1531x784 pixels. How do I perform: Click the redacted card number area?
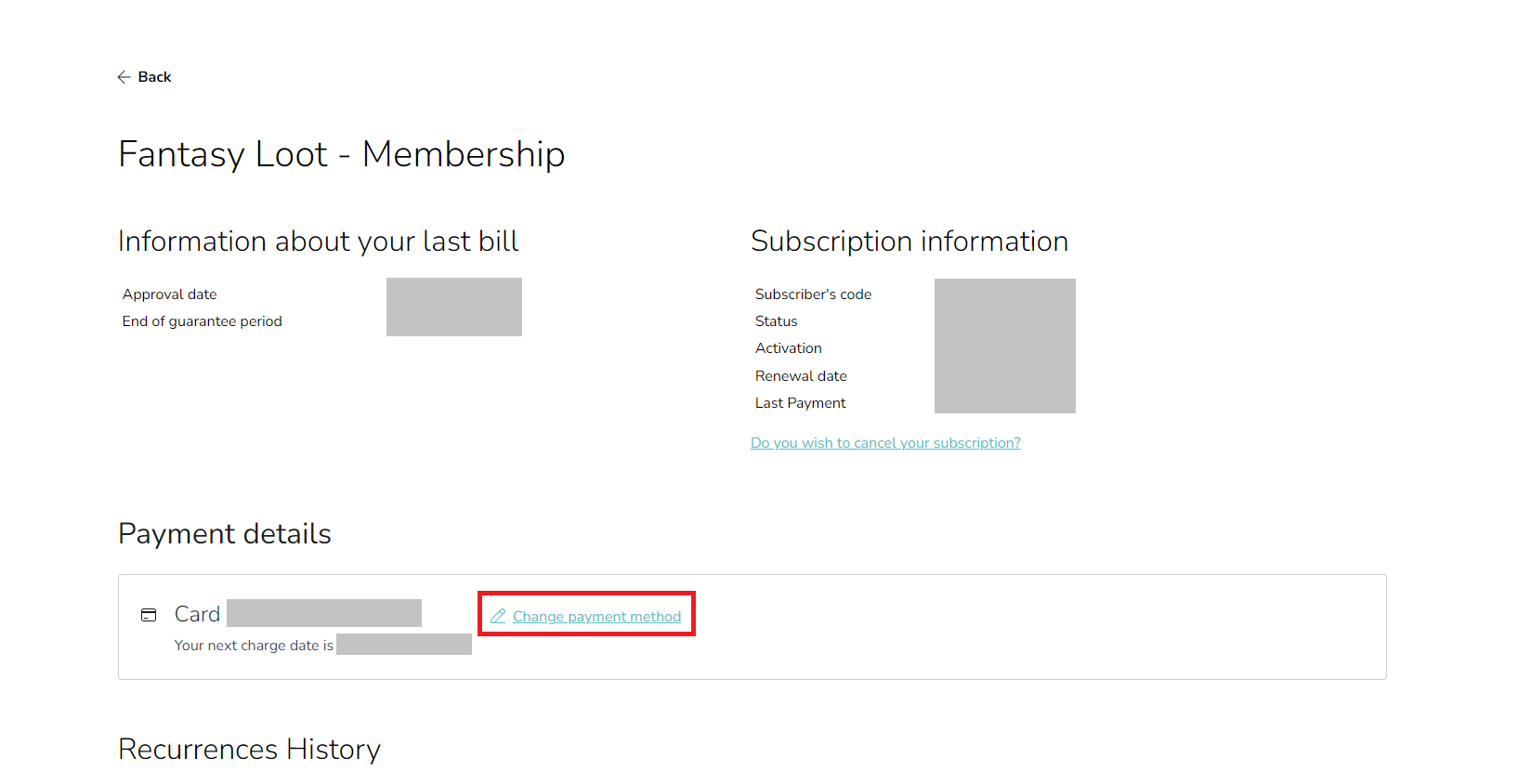(324, 612)
